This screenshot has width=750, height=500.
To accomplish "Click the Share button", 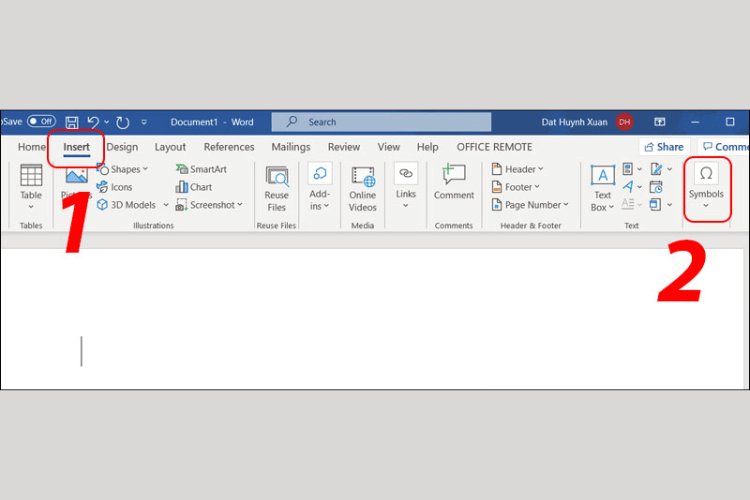I will tap(664, 147).
